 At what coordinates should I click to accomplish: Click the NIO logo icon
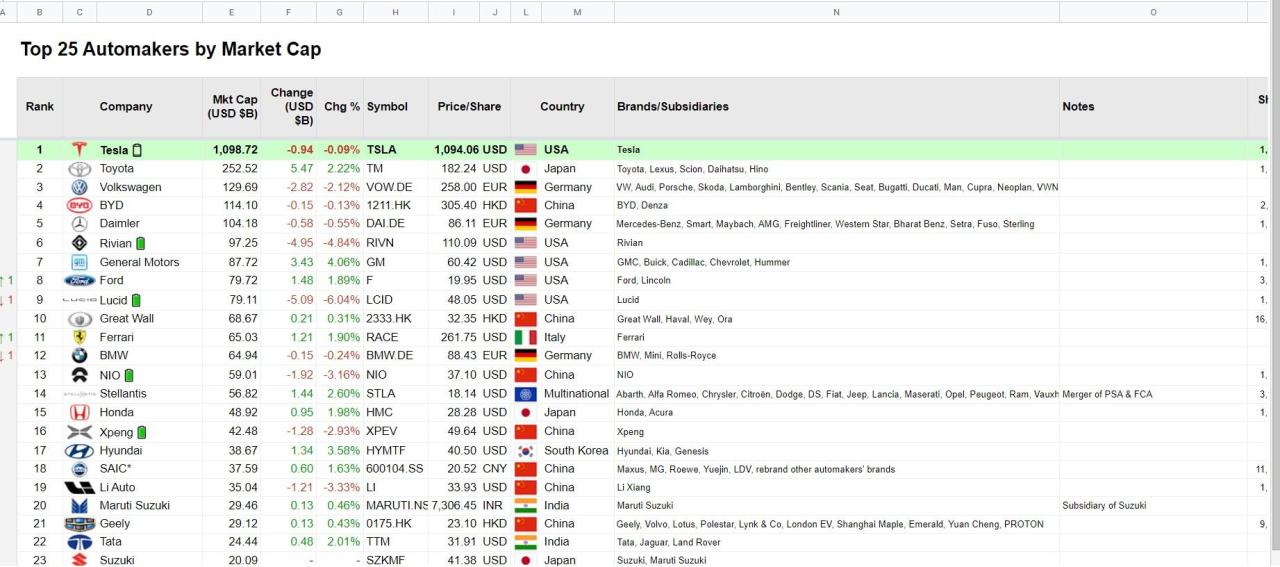click(x=80, y=375)
